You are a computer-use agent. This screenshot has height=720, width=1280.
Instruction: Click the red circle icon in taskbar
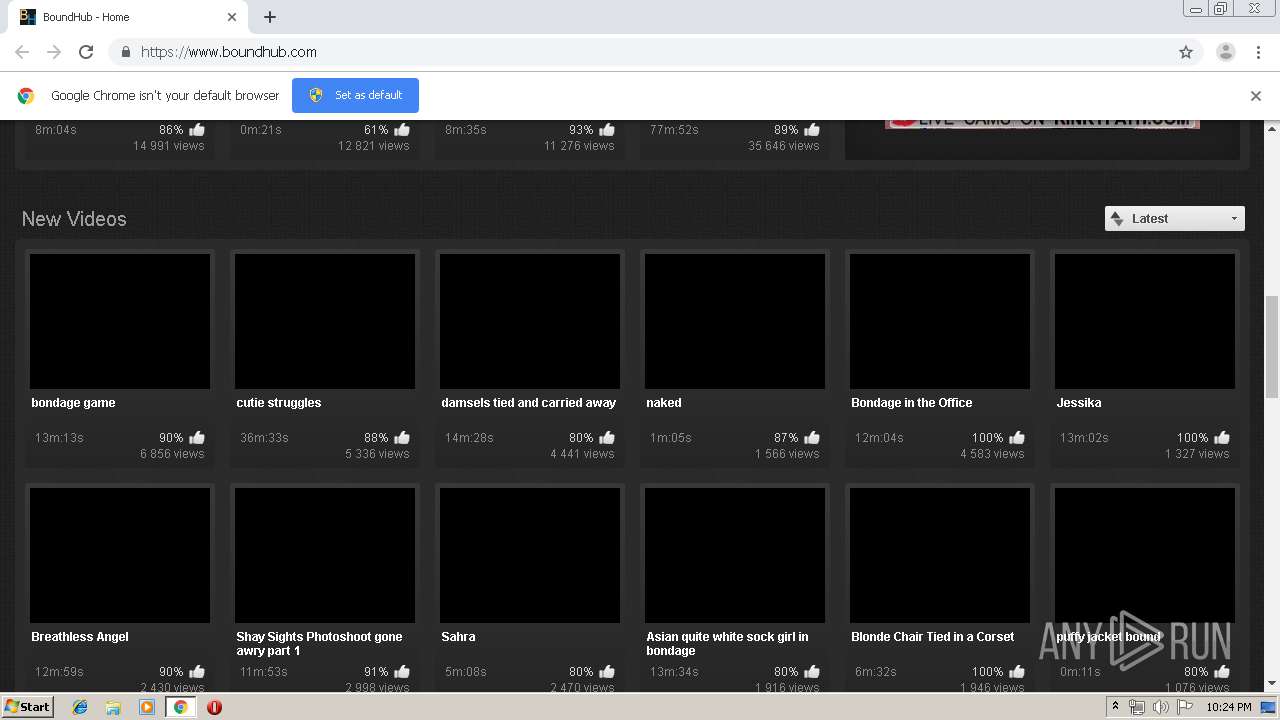214,707
